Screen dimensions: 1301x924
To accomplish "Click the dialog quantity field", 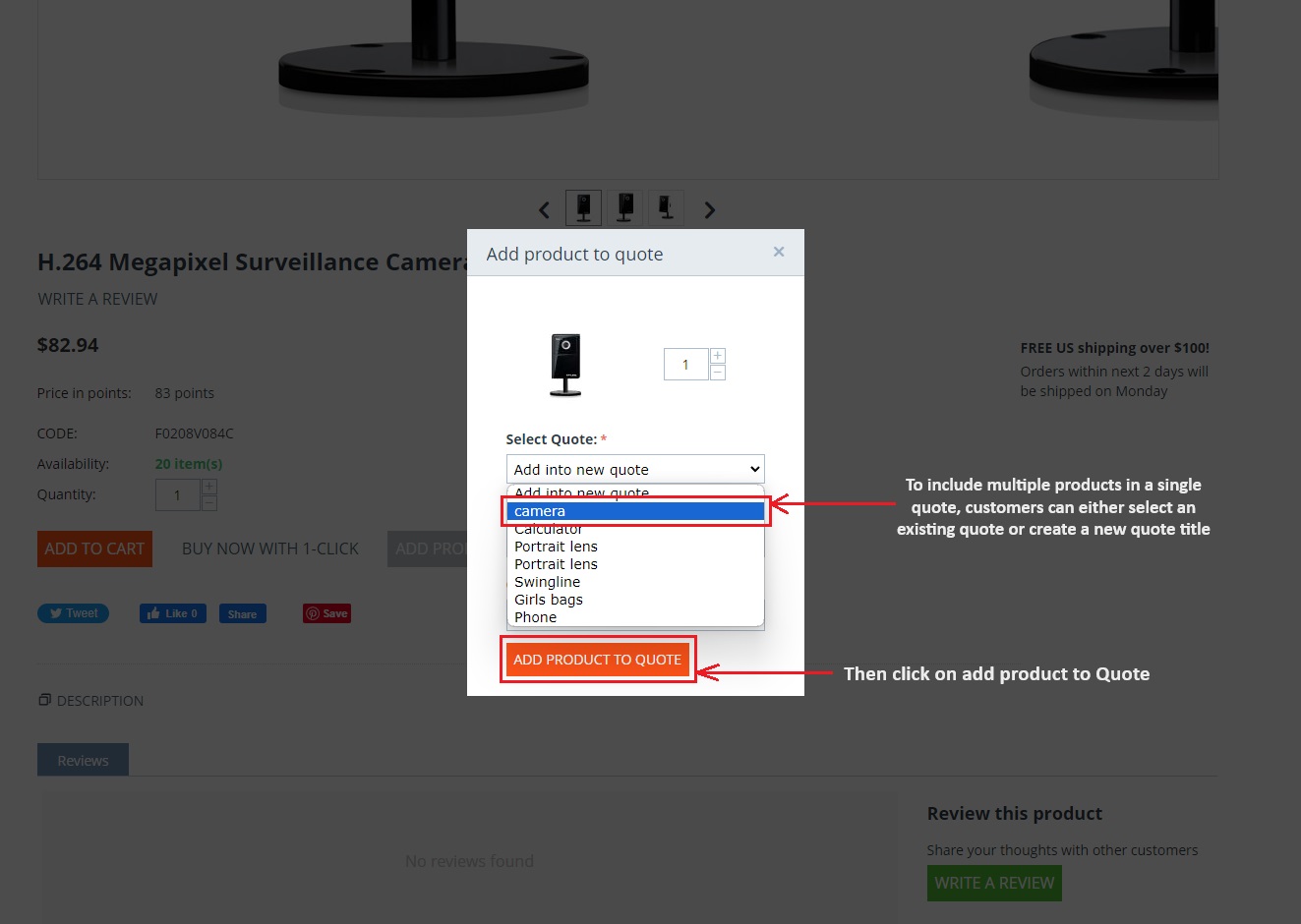I will coord(685,365).
